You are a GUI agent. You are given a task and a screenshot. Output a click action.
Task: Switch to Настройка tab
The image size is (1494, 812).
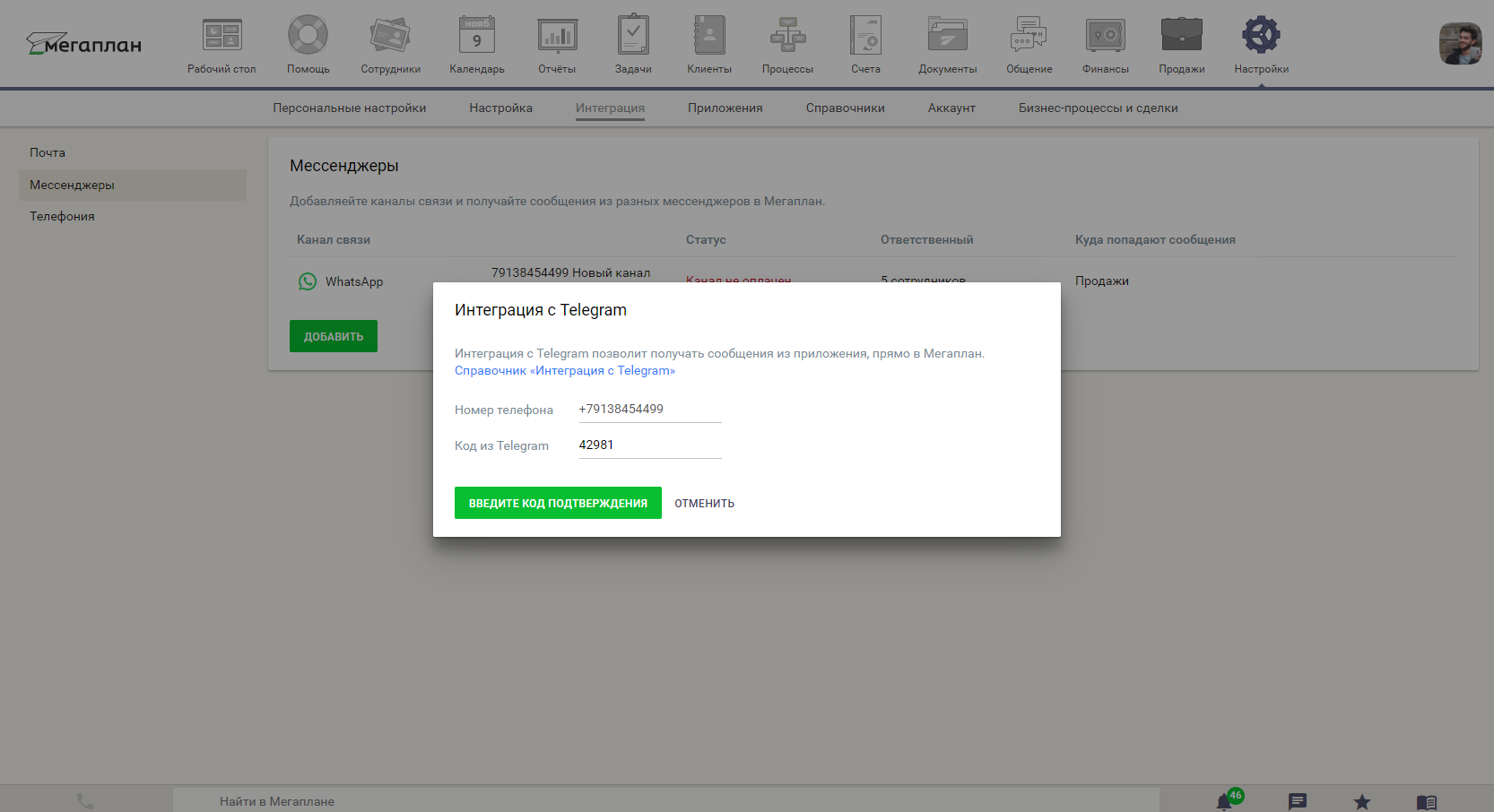pos(500,108)
